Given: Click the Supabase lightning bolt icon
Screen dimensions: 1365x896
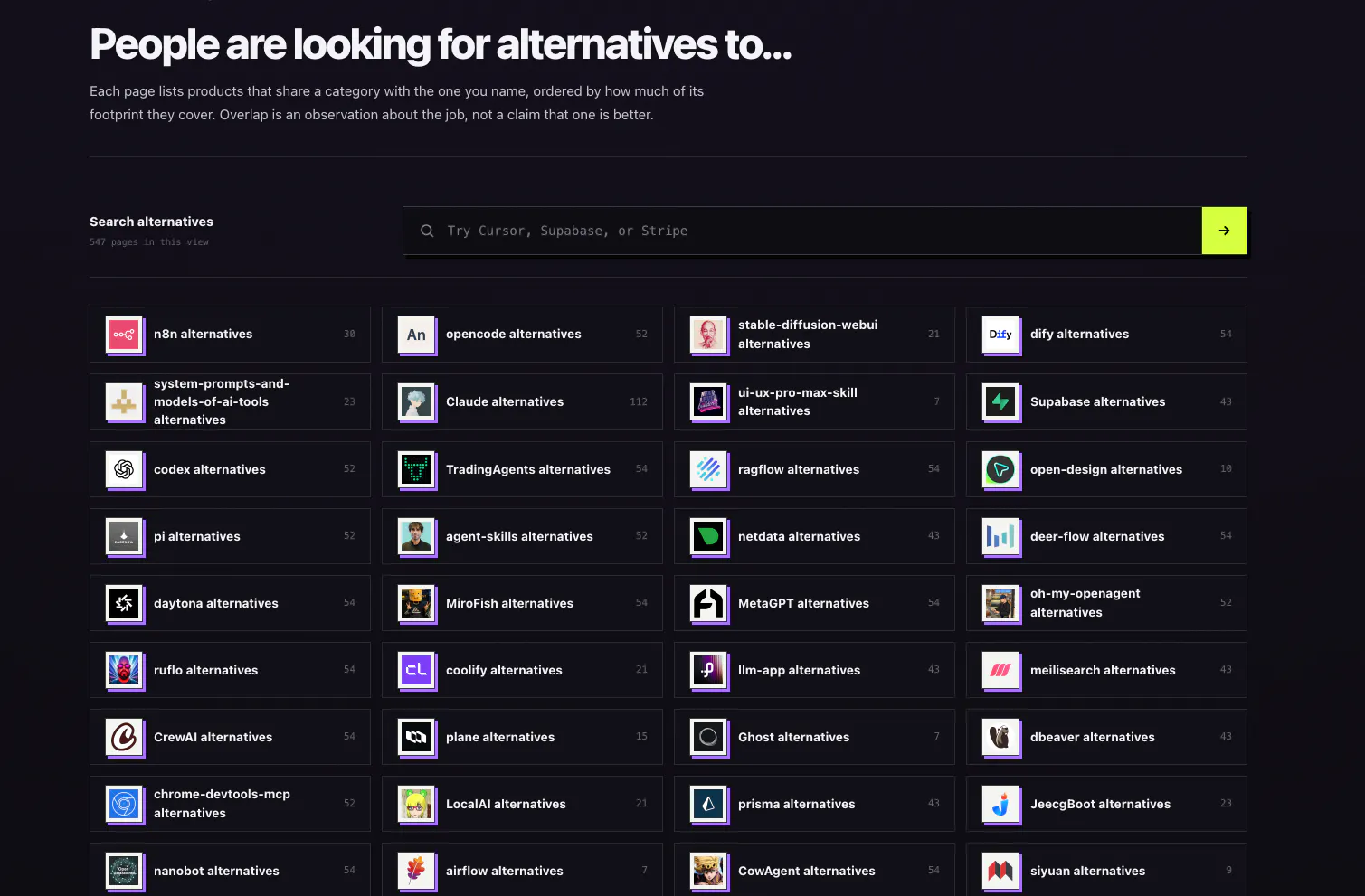Looking at the screenshot, I should tap(1000, 401).
